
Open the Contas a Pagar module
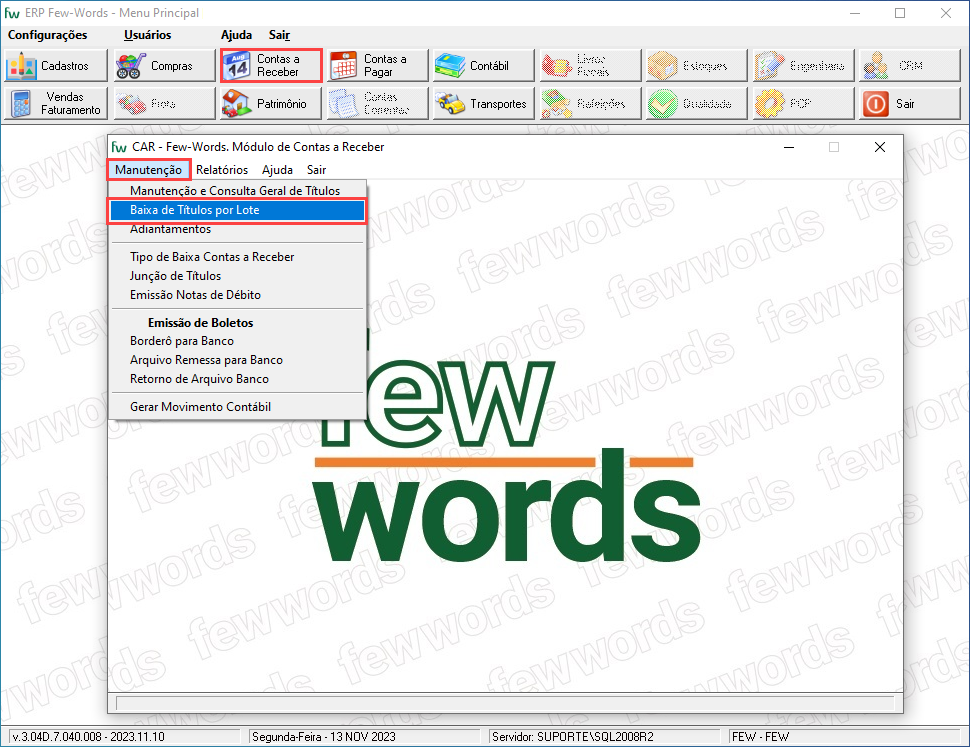pos(377,66)
